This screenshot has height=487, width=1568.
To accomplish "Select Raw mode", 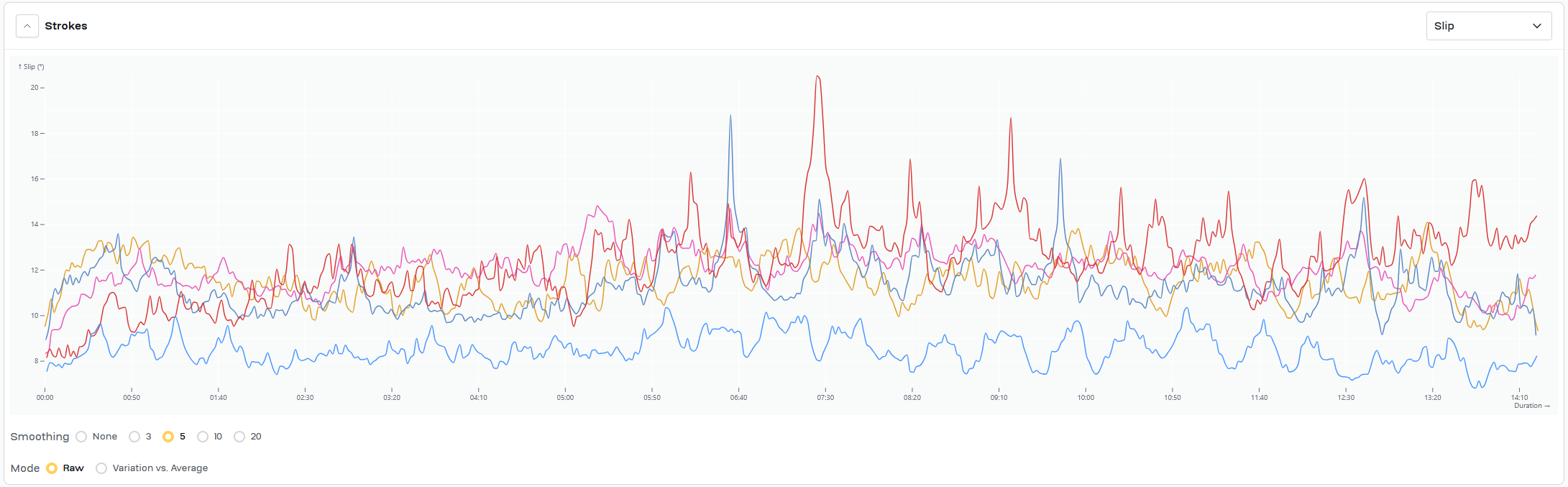I will (52, 468).
